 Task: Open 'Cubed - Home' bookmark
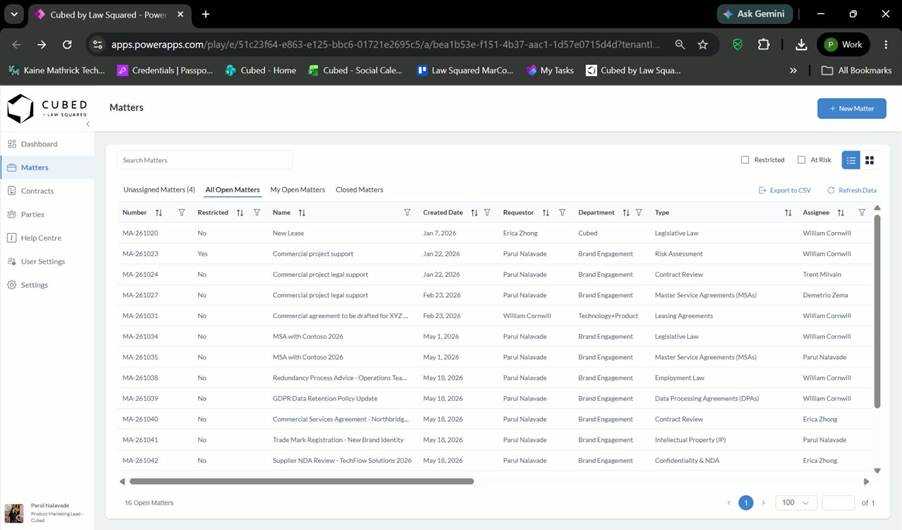click(261, 70)
